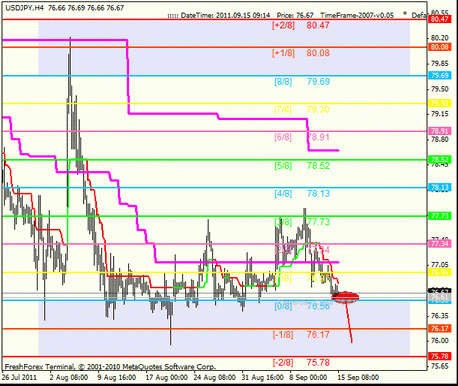Screen dimensions: 458x386
Task: Click the FreshForex Terminal copyright text
Action: 110,367
